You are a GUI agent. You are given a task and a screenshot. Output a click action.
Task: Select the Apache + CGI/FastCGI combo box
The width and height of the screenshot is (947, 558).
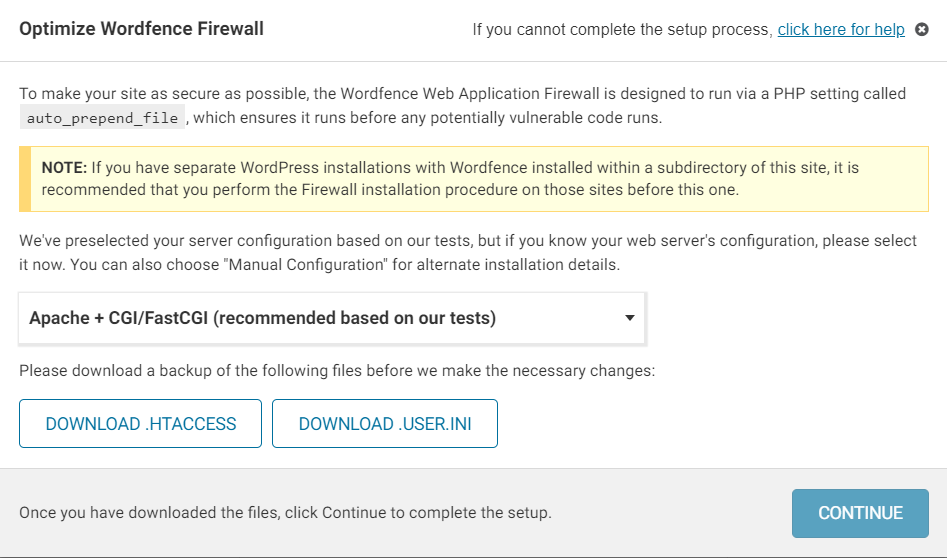(x=332, y=318)
